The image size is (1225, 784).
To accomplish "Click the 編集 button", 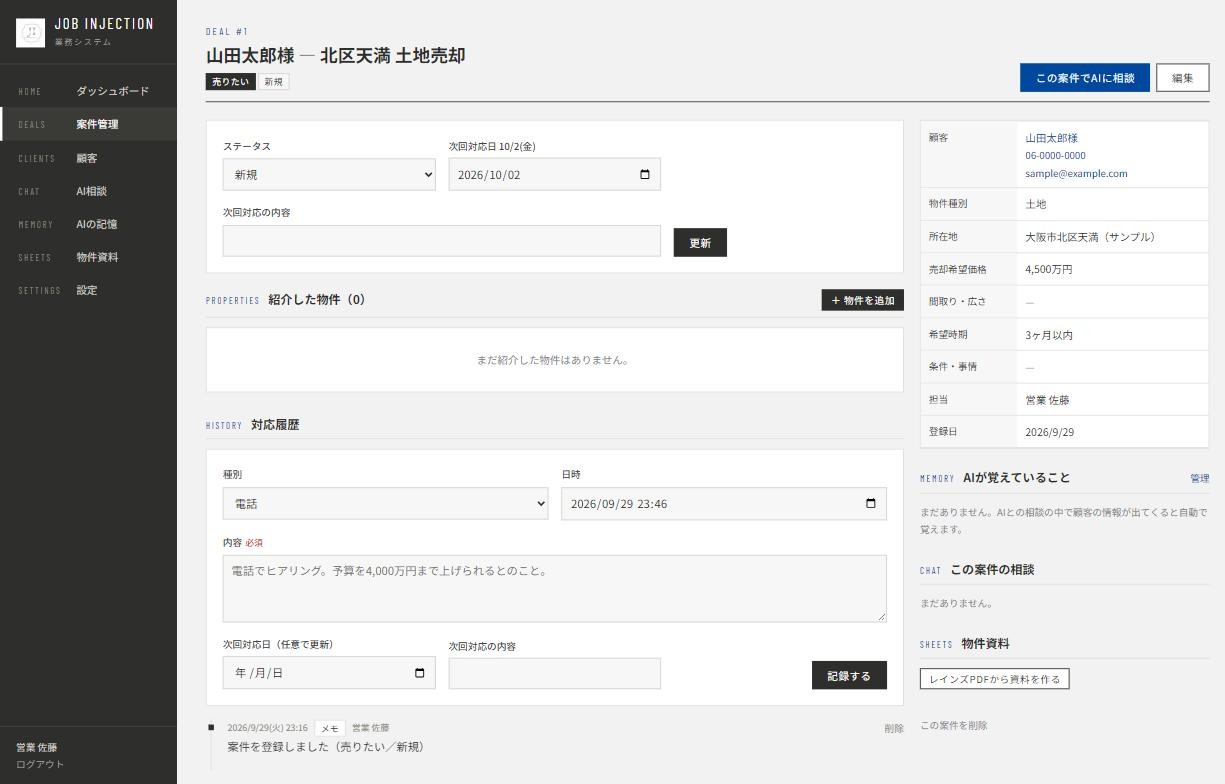I will [x=1183, y=78].
